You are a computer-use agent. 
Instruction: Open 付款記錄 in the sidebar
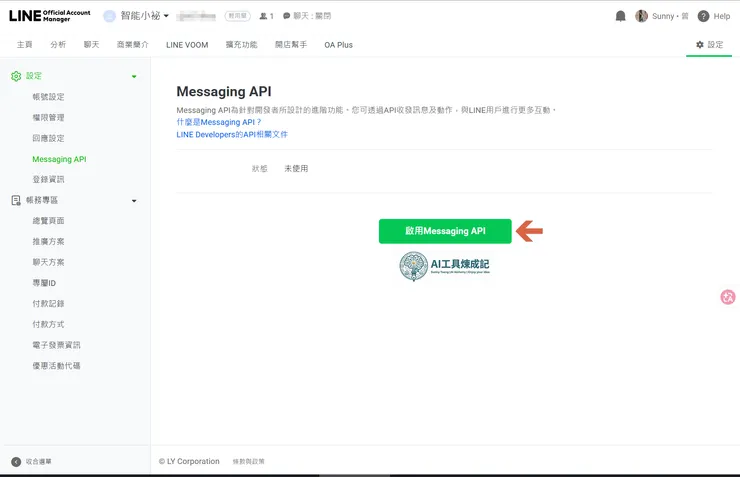coord(48,303)
